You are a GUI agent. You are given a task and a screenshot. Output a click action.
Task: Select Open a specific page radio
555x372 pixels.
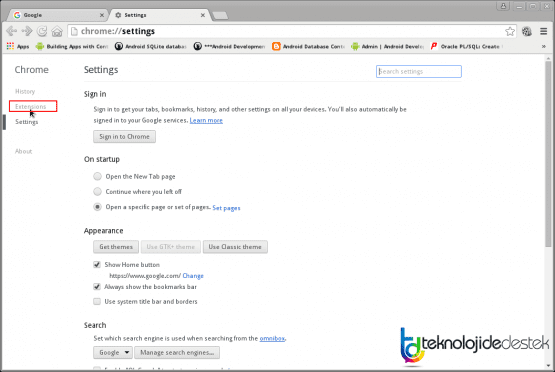(x=97, y=207)
